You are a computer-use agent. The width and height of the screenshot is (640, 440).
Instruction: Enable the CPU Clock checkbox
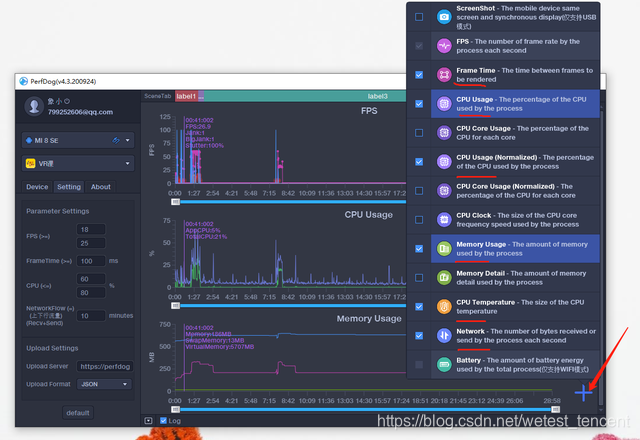coord(419,220)
